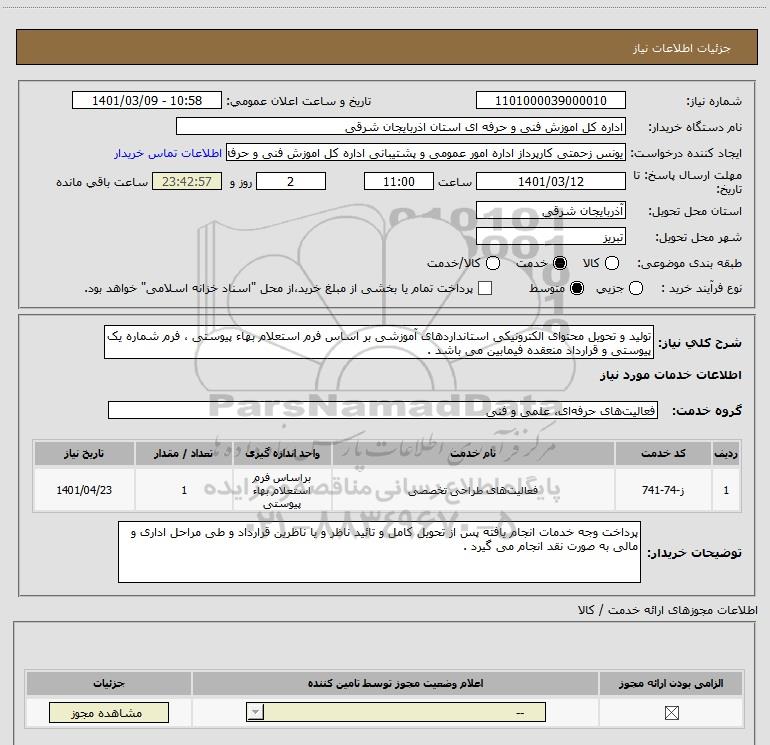This screenshot has height=745, width=770.
Task: Click the request creator field
Action: 426,153
